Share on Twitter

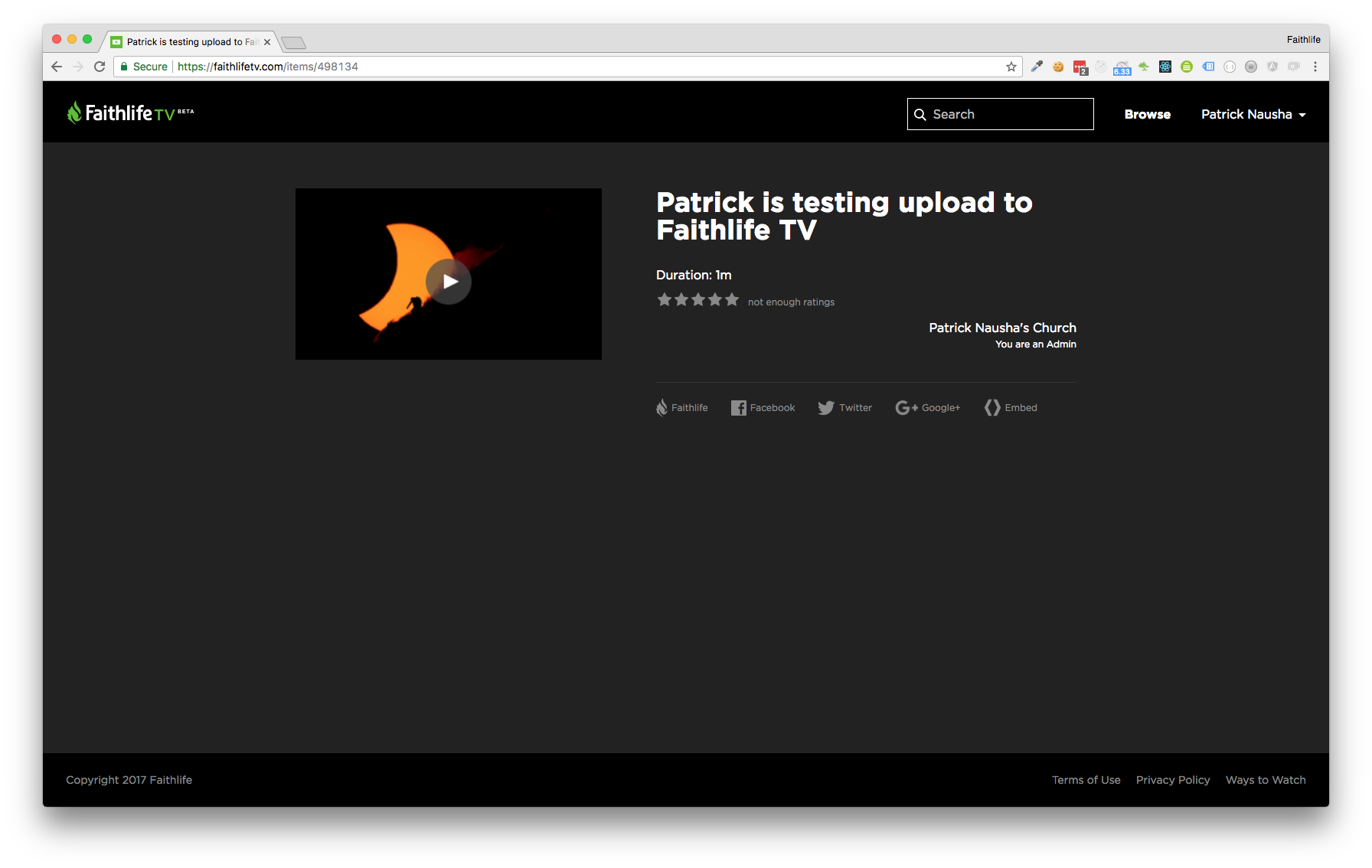pos(844,408)
